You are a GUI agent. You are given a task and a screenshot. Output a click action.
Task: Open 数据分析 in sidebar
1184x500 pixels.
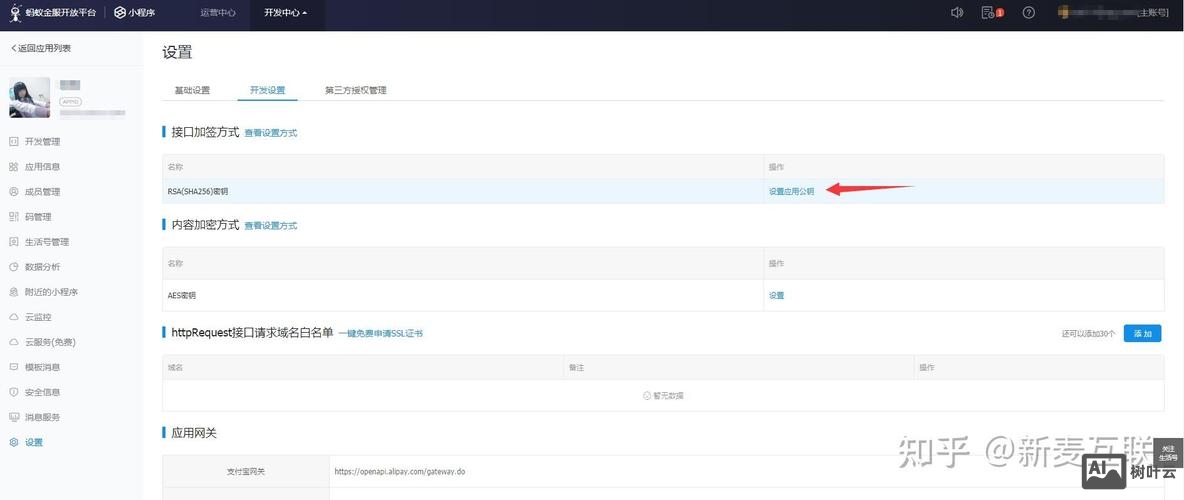42,267
